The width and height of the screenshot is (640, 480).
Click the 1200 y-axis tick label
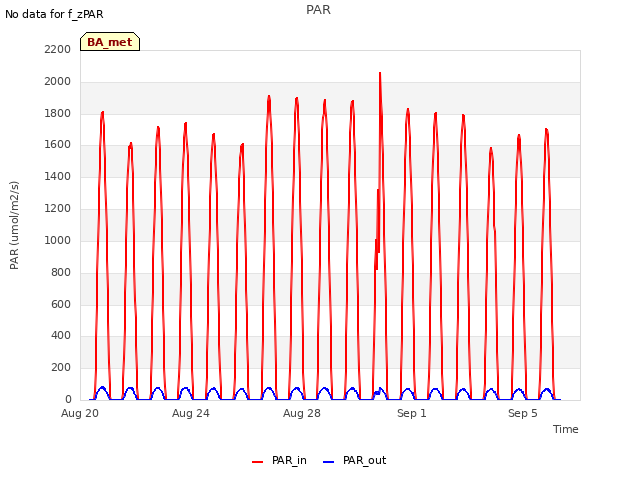[x=58, y=208]
